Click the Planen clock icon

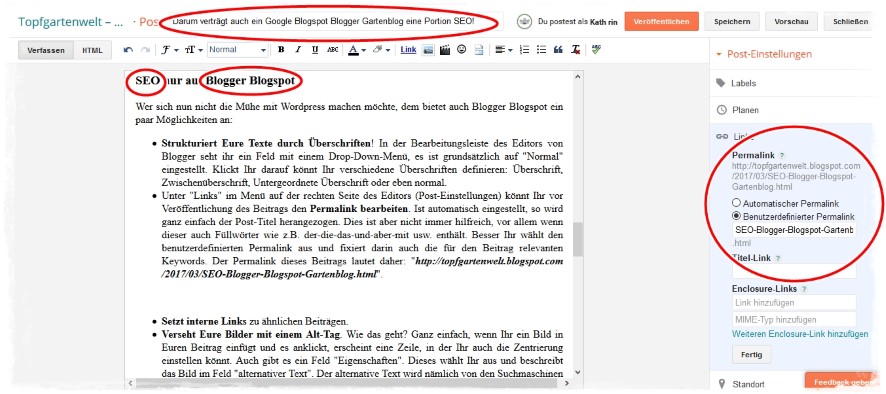[721, 110]
